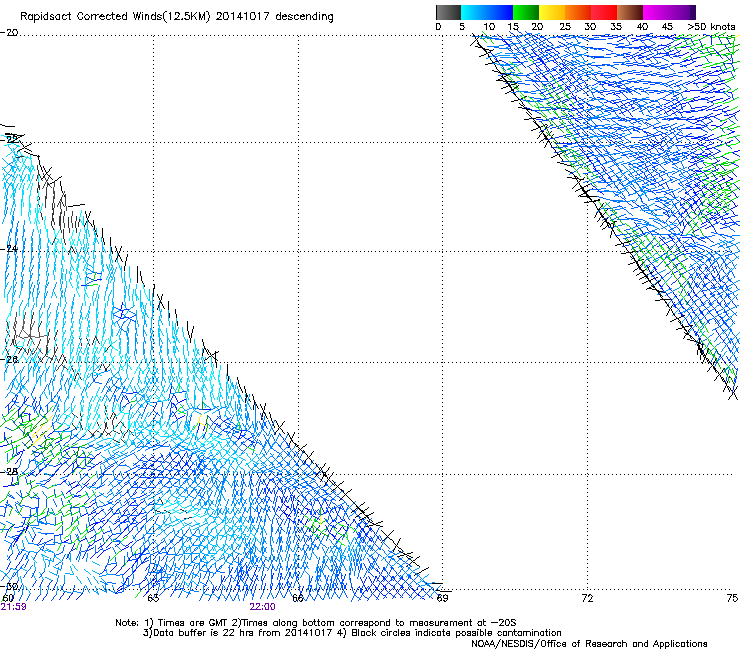
Task: Pick the green 15-20 knots legend swatch
Action: tap(526, 12)
